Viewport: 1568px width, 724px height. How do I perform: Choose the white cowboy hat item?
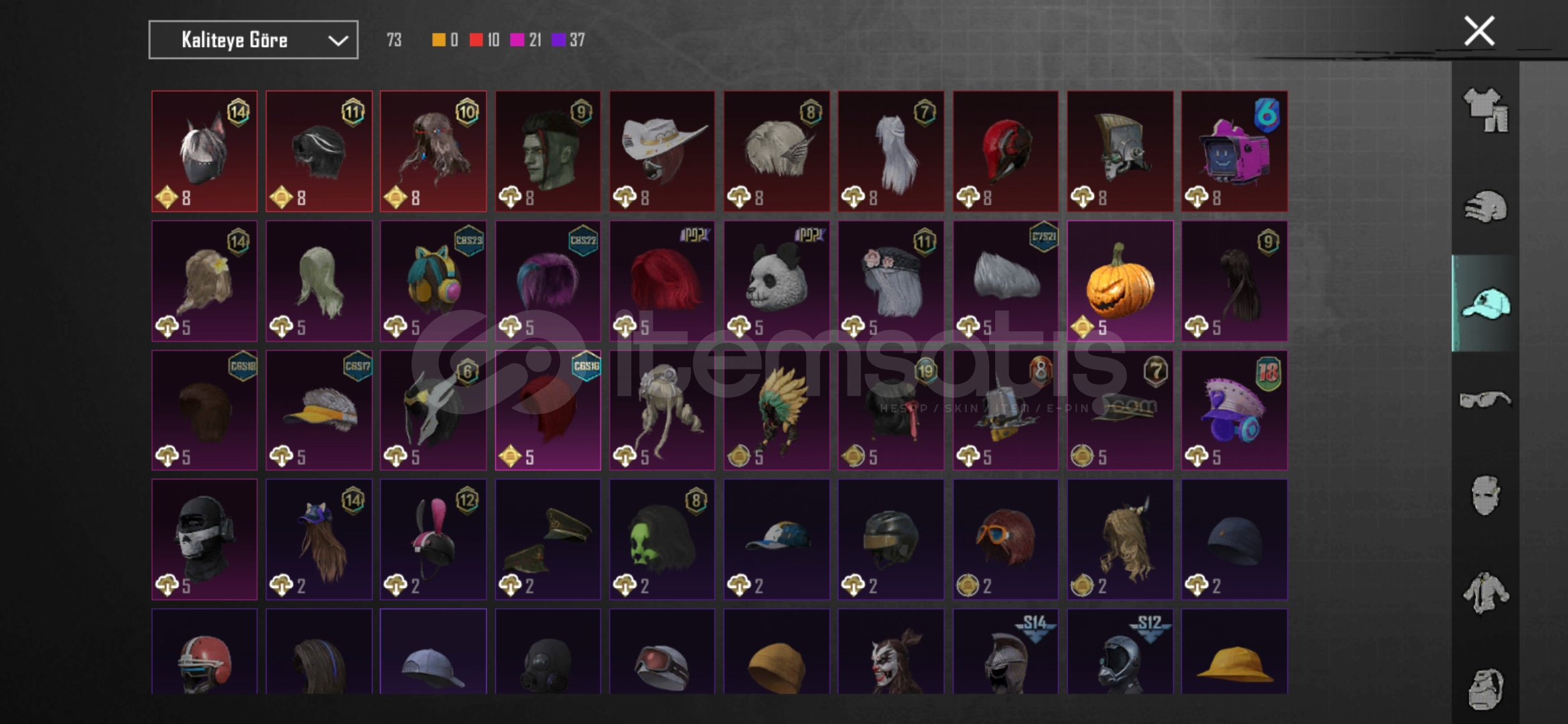(662, 152)
